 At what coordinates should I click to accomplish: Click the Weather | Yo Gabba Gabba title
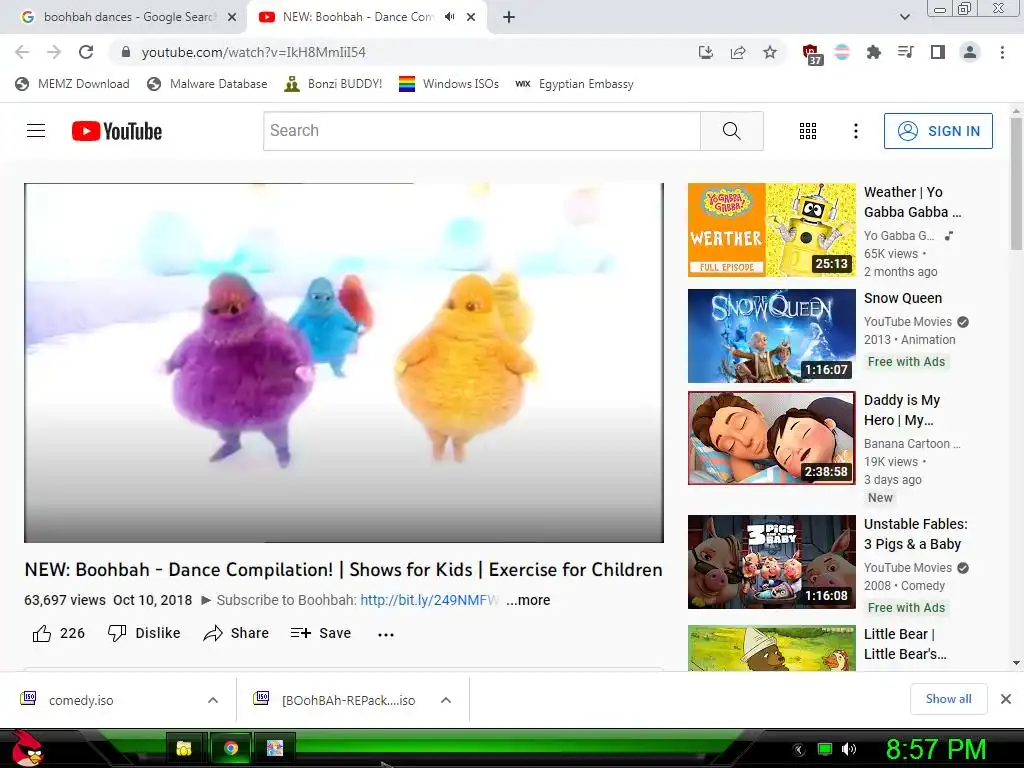pyautogui.click(x=912, y=202)
